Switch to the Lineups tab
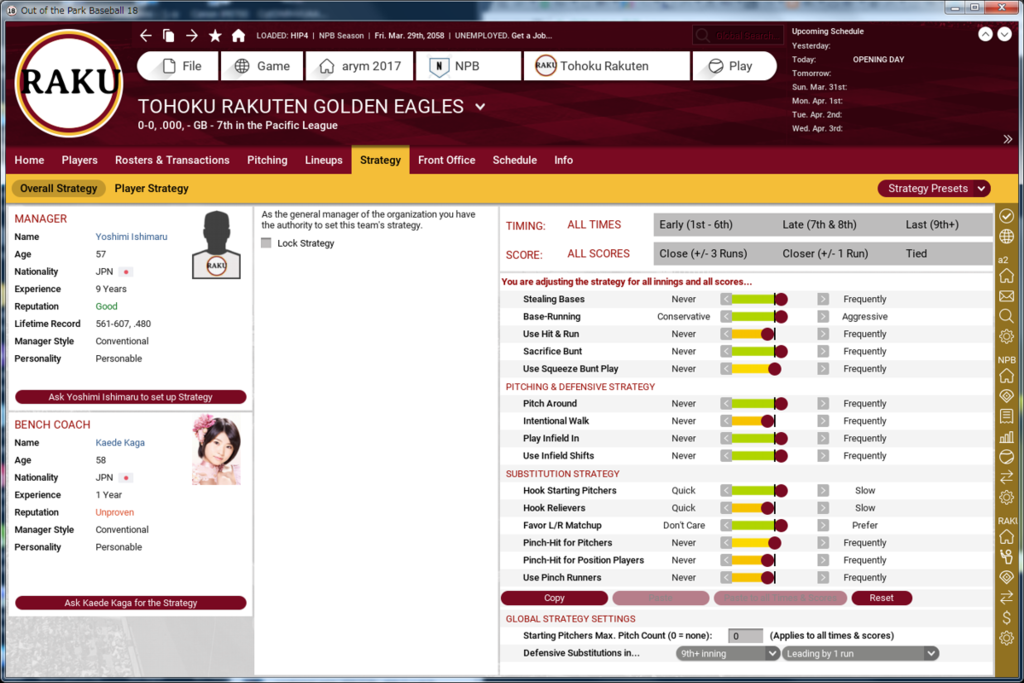 [x=323, y=160]
